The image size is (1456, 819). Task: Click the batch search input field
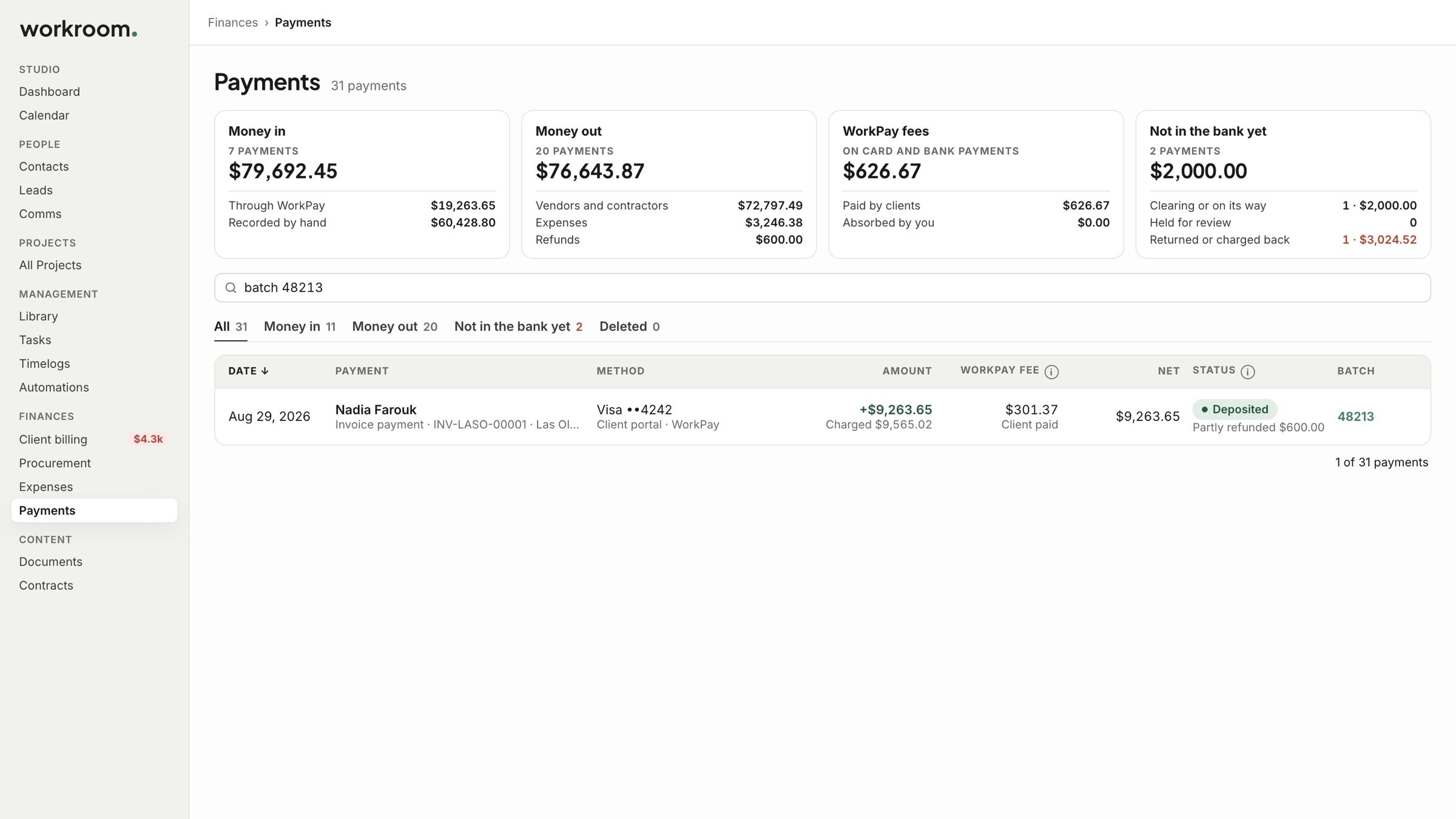(x=822, y=288)
